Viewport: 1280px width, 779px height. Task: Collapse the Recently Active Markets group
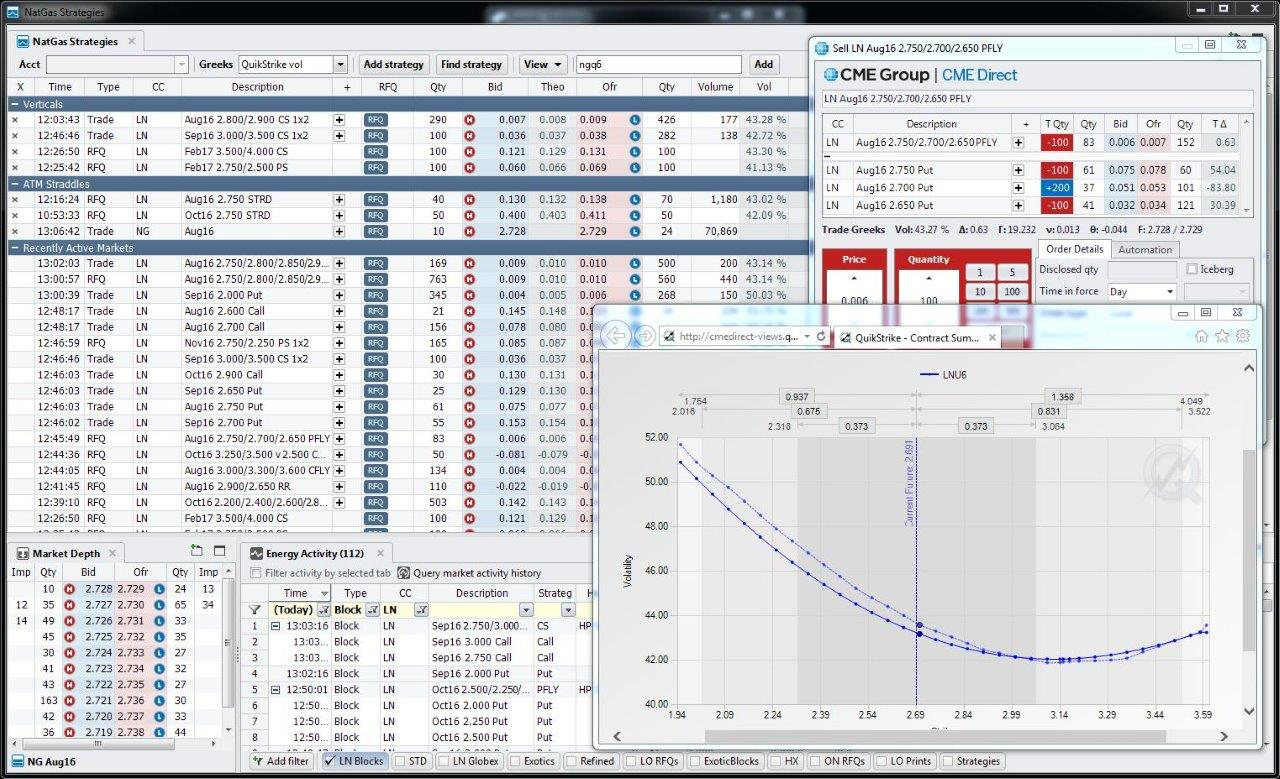coord(14,248)
